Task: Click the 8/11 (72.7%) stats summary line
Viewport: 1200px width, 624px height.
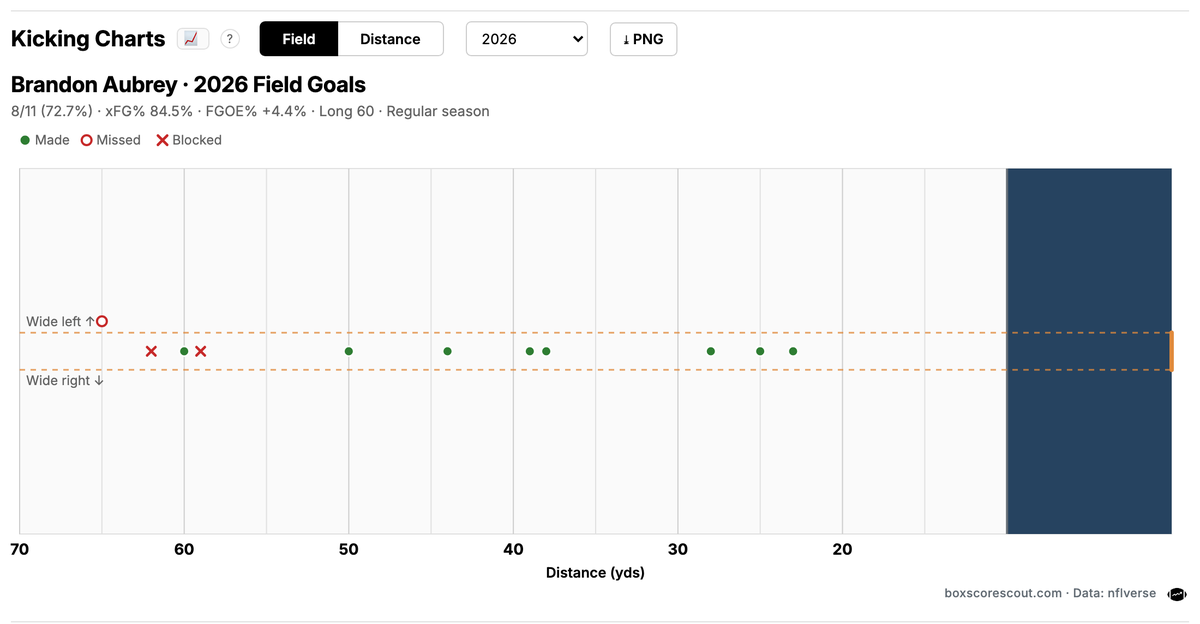Action: pyautogui.click(x=250, y=111)
